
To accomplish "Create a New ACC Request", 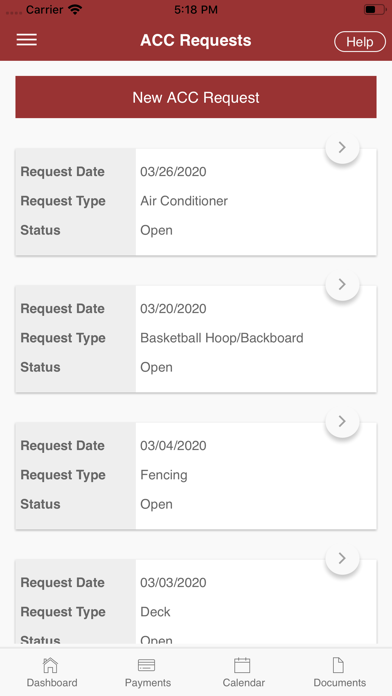I will click(196, 97).
